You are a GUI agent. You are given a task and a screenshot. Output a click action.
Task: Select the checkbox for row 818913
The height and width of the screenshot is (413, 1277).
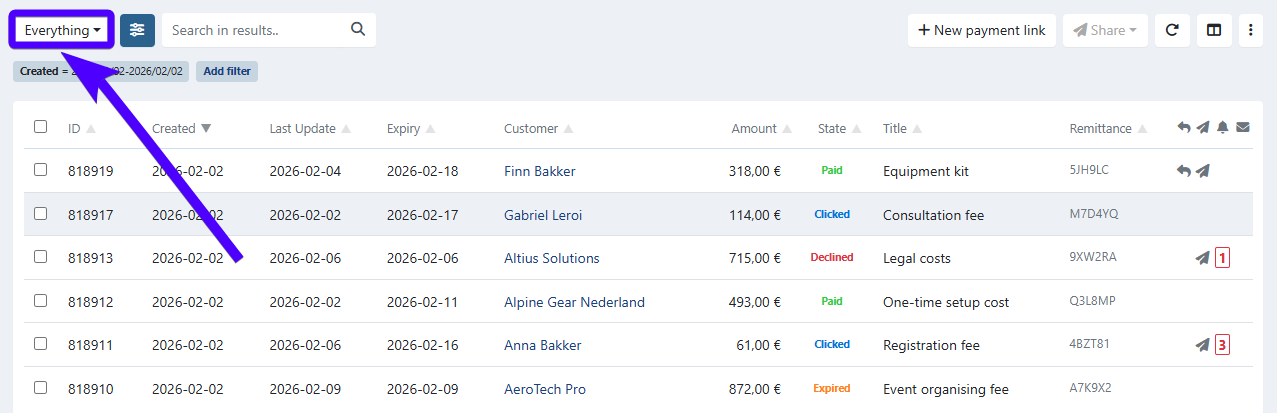tap(41, 257)
